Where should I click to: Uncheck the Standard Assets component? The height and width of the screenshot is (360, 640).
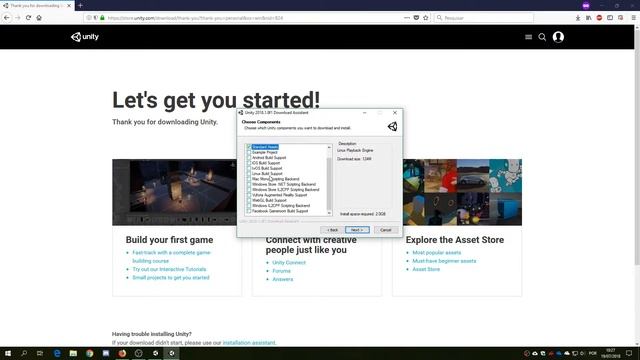(x=249, y=147)
